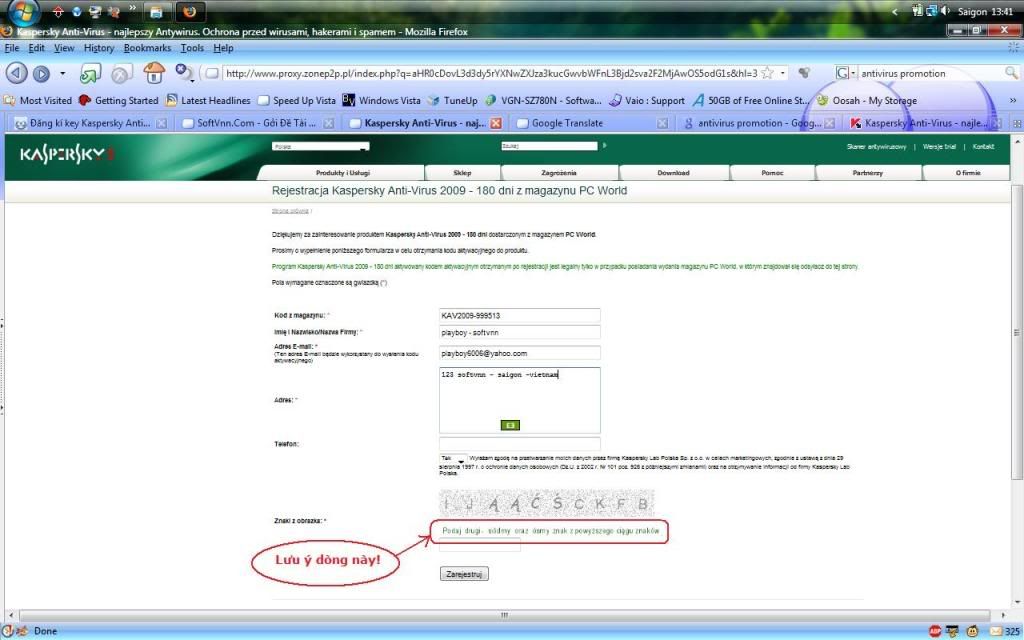Open the Most Visited bookmarks folder
The width and height of the screenshot is (1024, 640).
pos(38,101)
